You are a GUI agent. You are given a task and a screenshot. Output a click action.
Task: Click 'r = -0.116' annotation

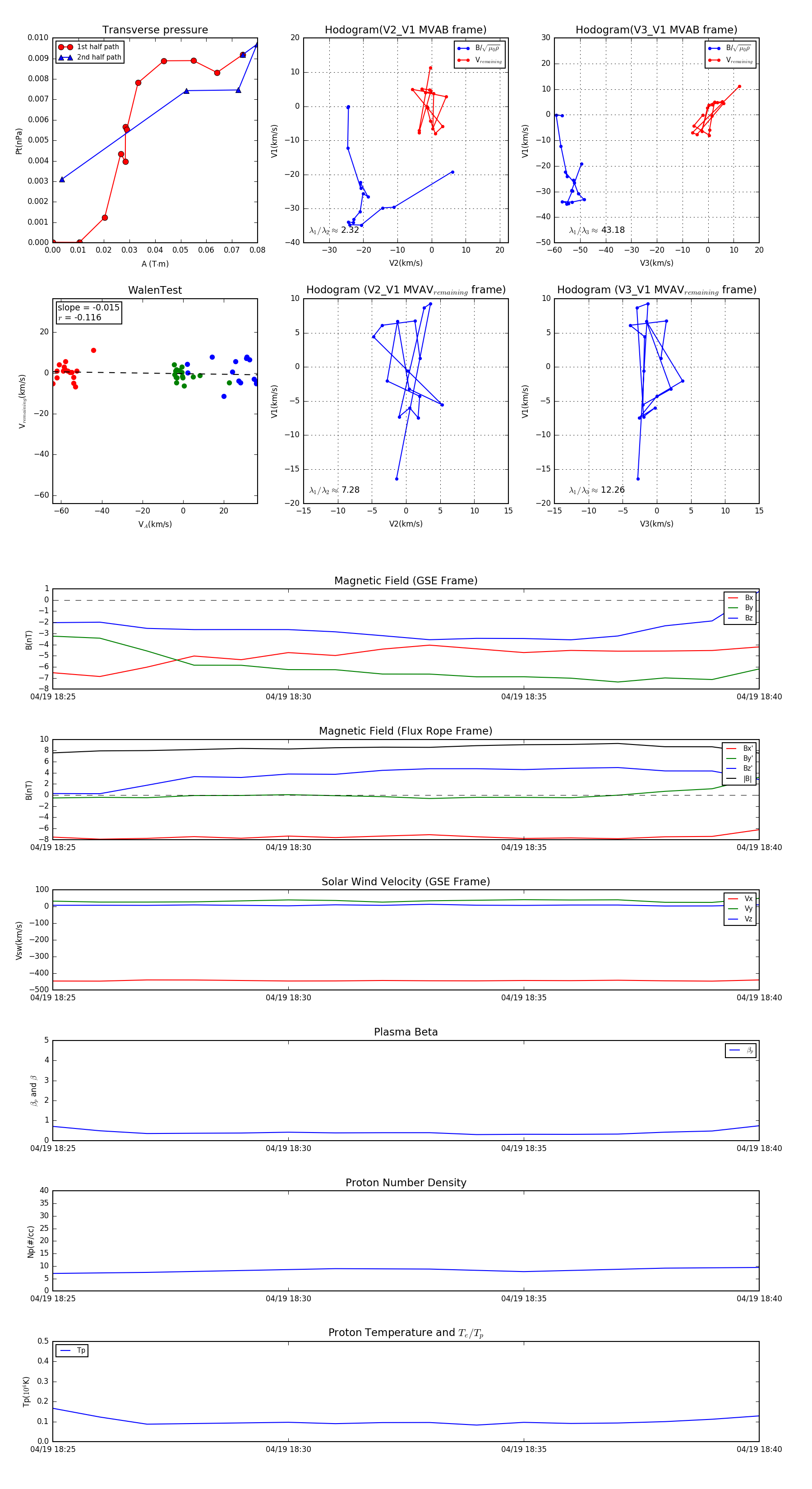pyautogui.click(x=80, y=317)
